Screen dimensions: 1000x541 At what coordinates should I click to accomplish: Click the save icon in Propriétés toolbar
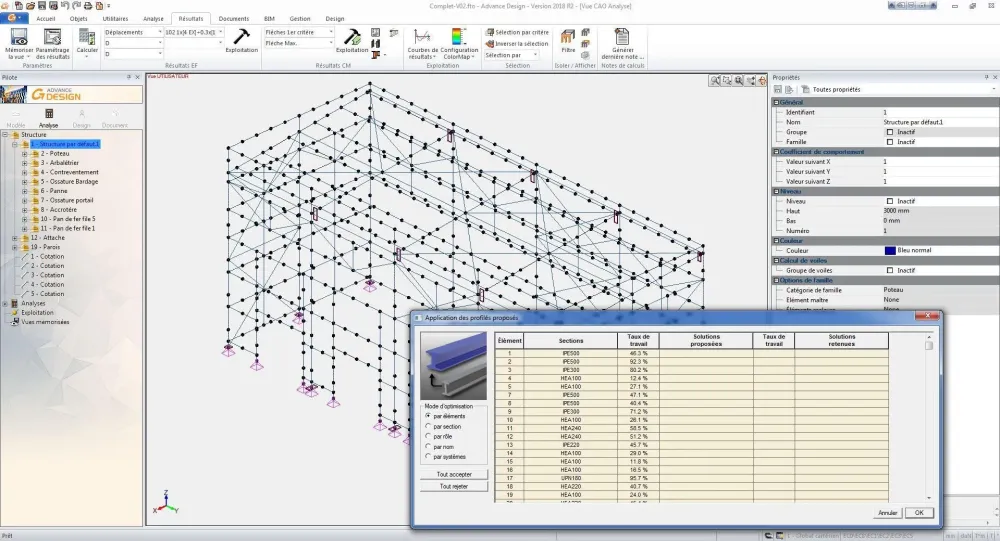(778, 89)
